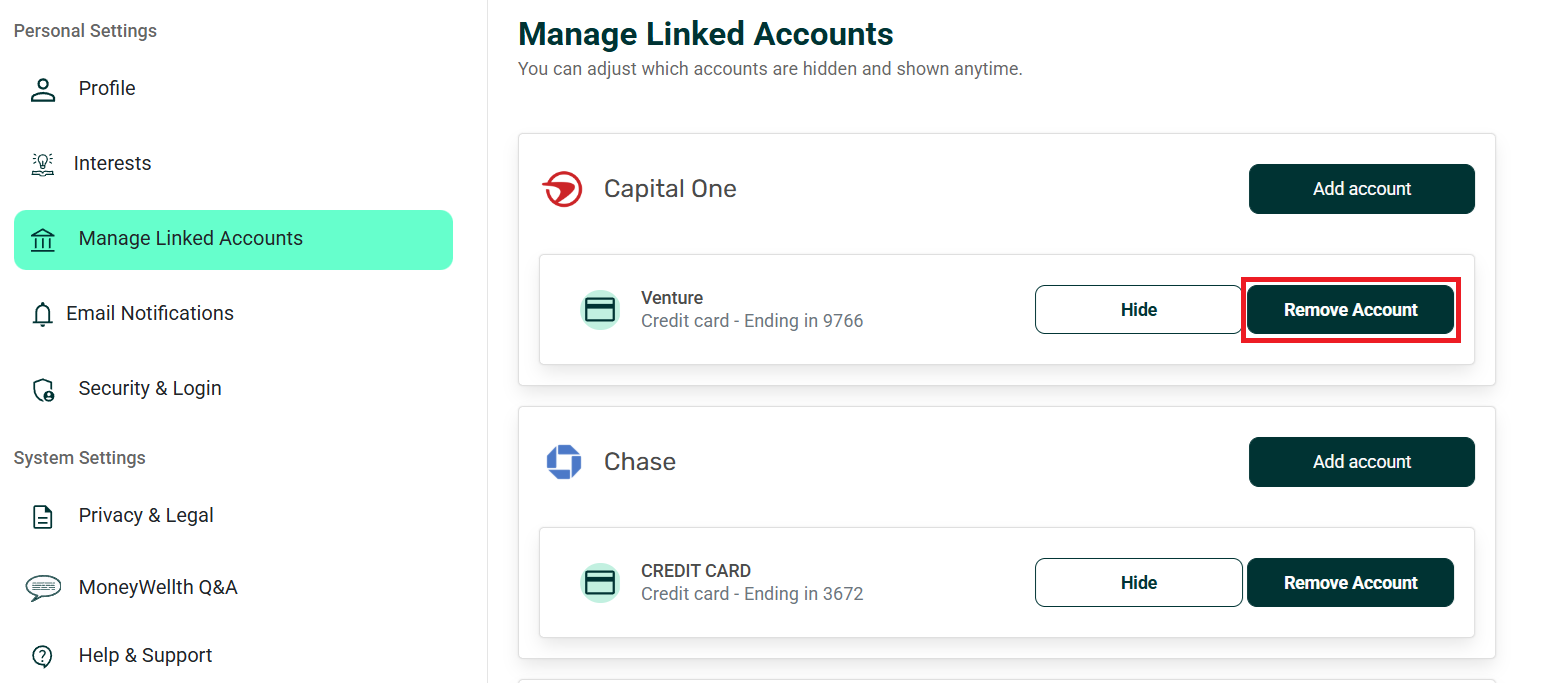
Task: Click the Chase logo
Action: 564,462
